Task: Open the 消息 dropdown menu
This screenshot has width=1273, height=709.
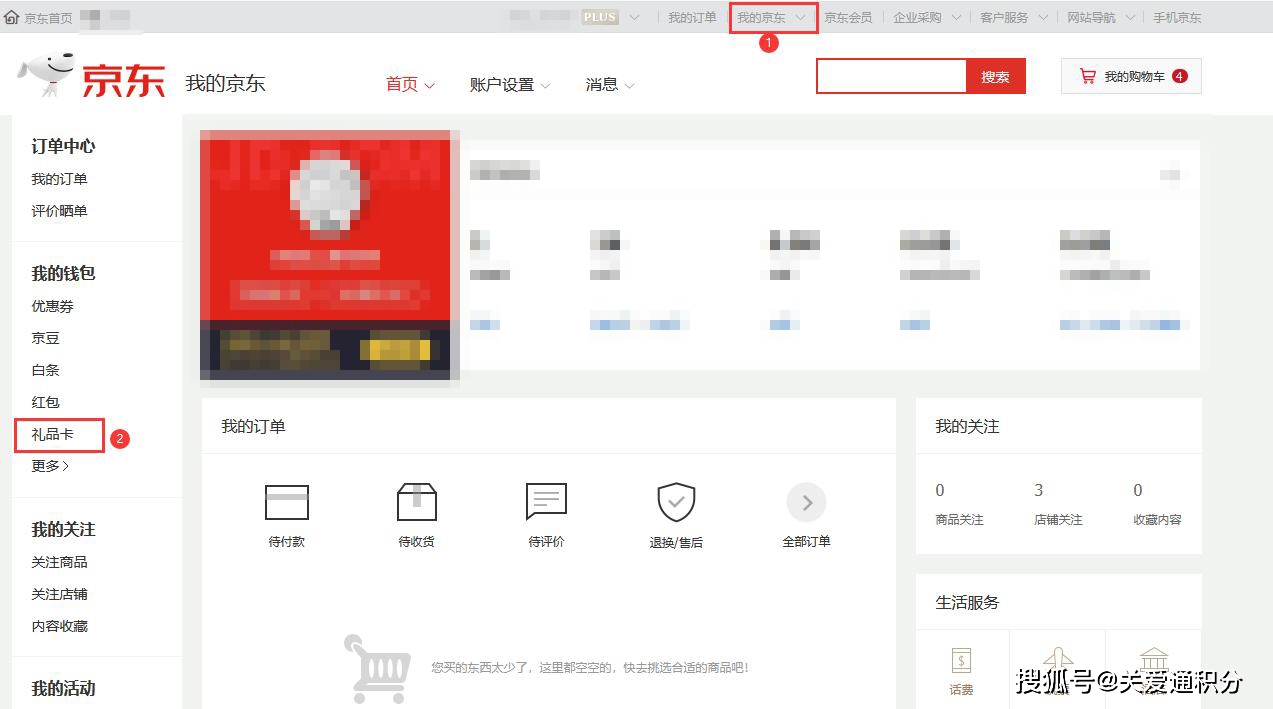Action: (610, 85)
